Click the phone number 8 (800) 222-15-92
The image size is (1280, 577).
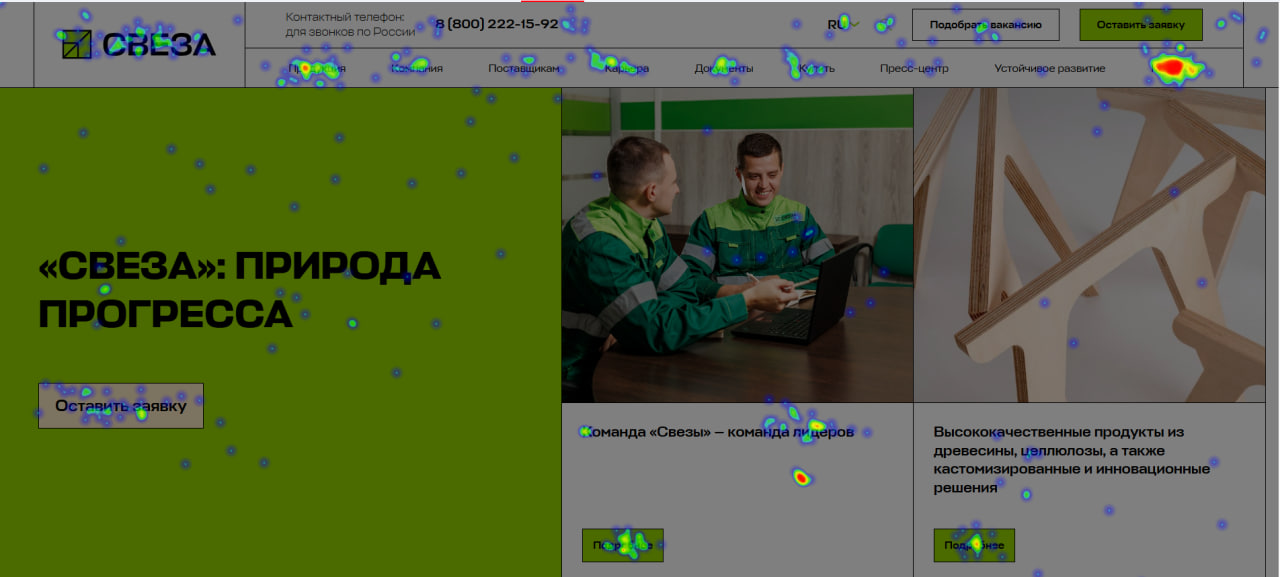(x=496, y=24)
